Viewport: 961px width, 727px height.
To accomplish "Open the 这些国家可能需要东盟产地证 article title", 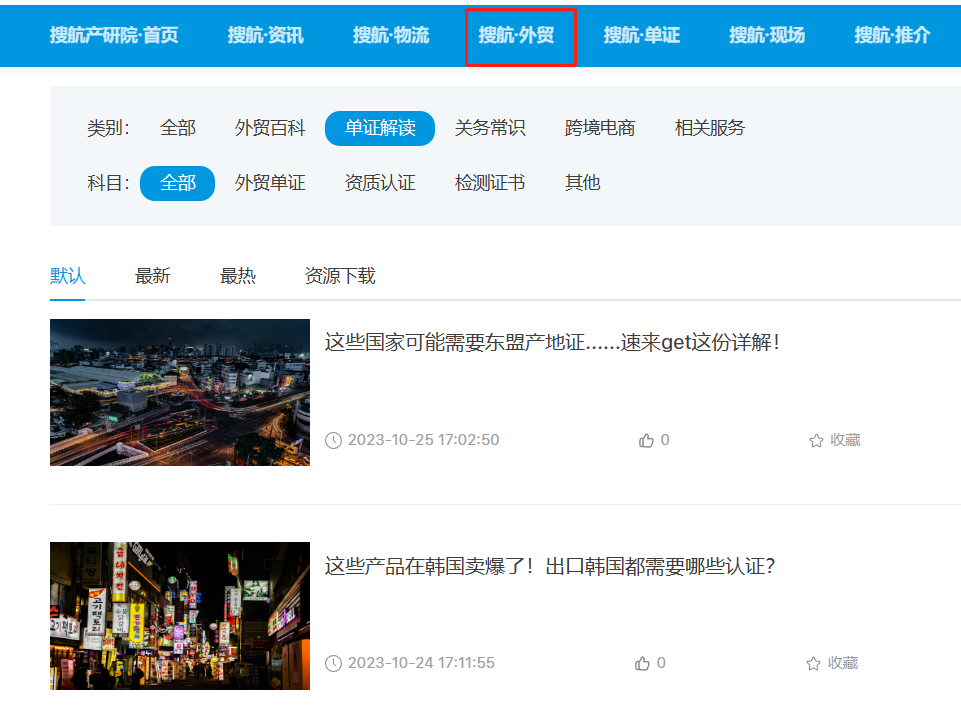I will tap(551, 342).
